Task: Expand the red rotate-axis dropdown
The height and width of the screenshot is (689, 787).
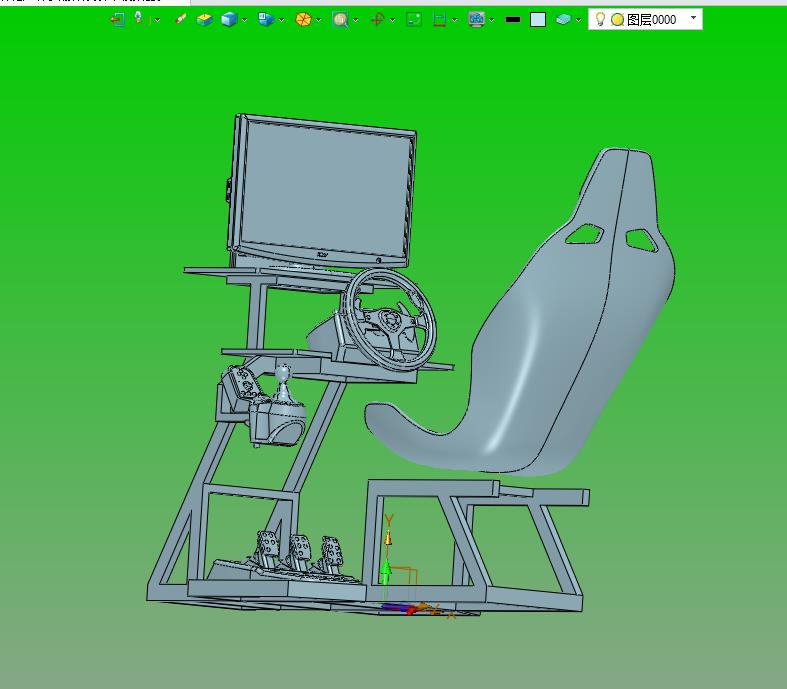Action: 392,20
